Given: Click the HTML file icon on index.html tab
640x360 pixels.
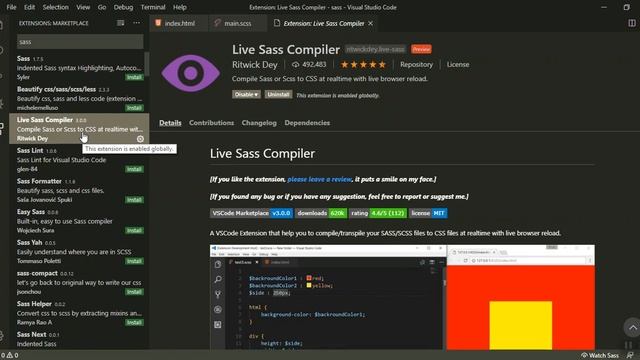Looking at the screenshot, I should [x=158, y=23].
